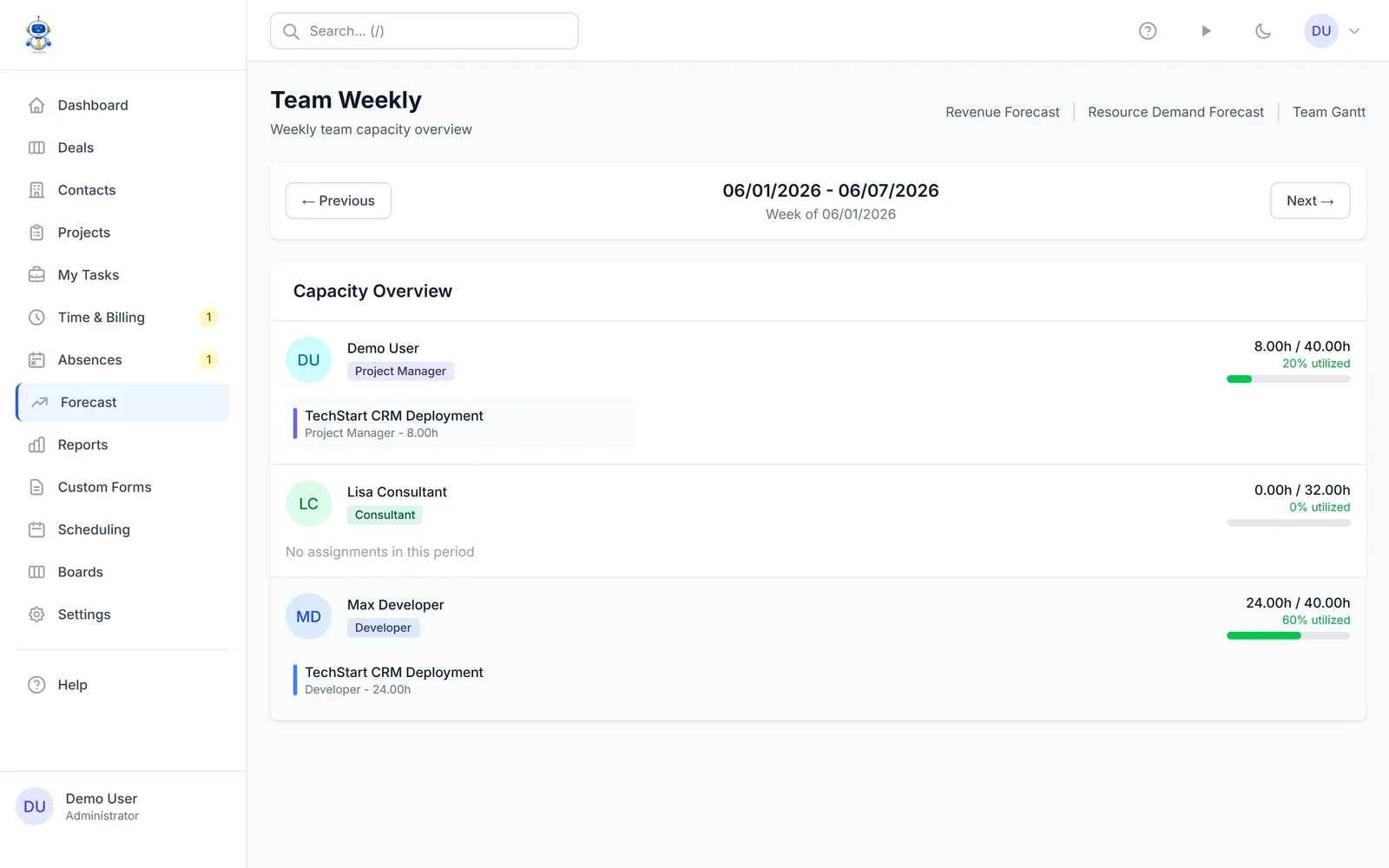Click the Dashboard home icon

point(36,105)
